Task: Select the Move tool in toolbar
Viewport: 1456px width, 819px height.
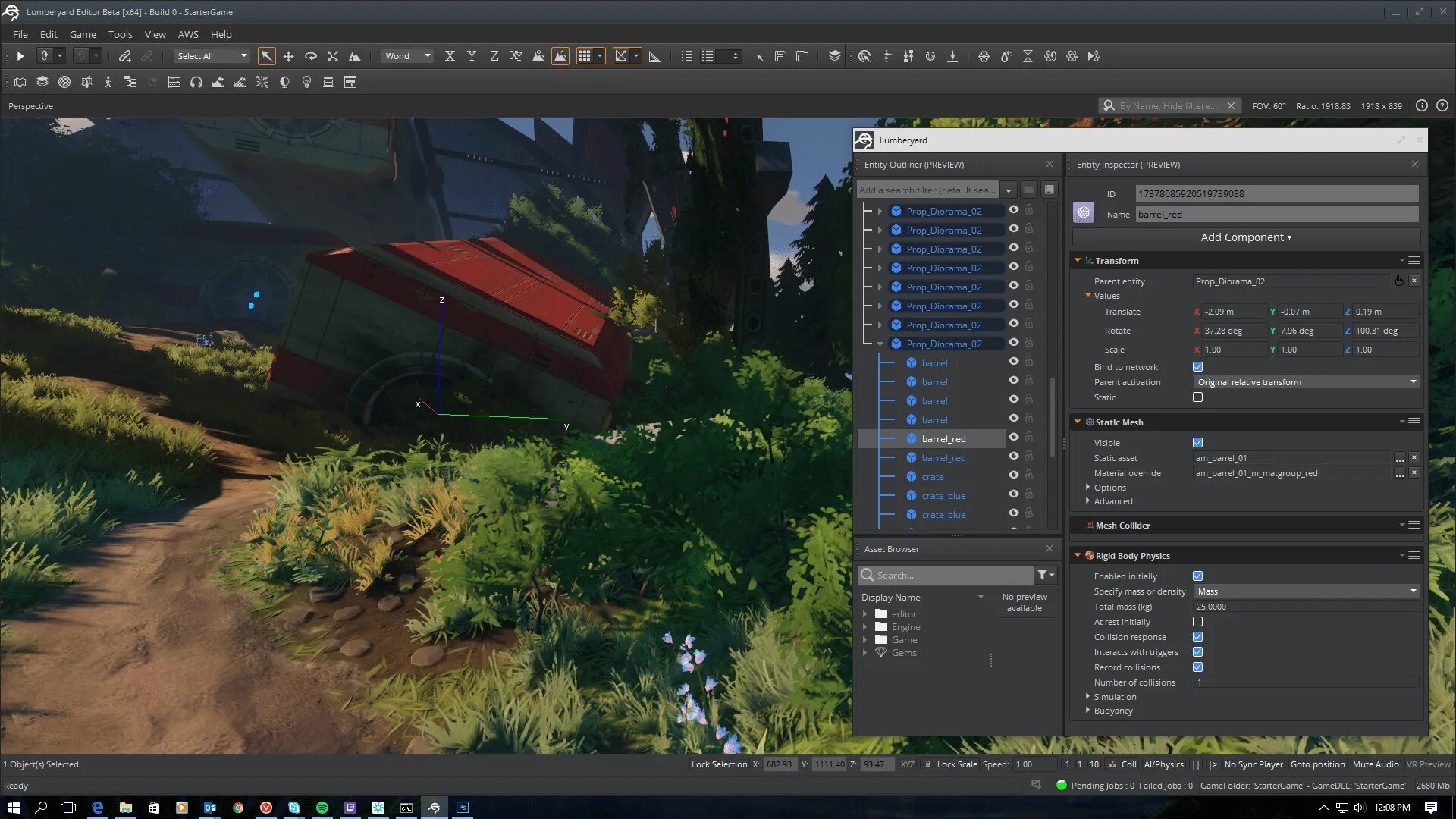Action: pyautogui.click(x=288, y=56)
